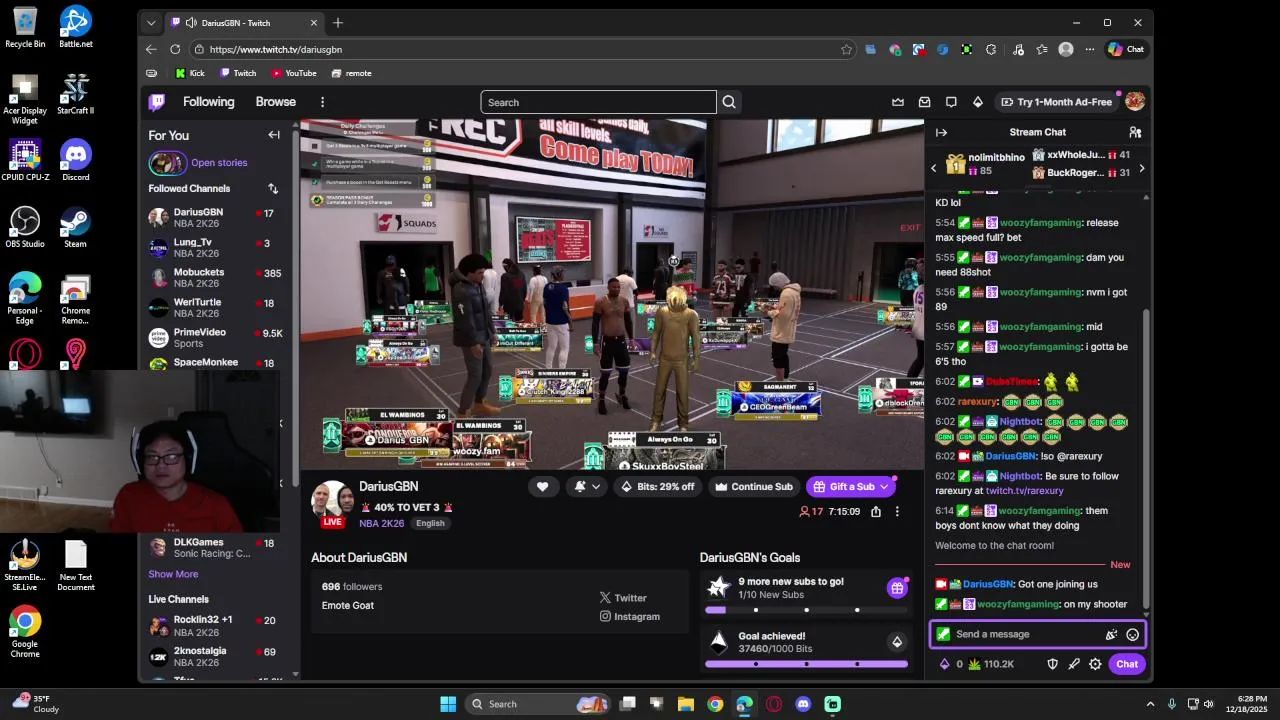Open the chat text effects icon

tap(1111, 634)
